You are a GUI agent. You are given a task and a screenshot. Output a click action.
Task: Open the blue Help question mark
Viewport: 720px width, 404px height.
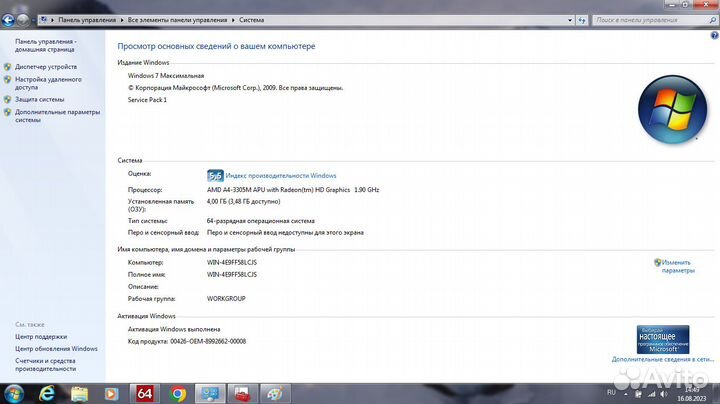tap(714, 35)
